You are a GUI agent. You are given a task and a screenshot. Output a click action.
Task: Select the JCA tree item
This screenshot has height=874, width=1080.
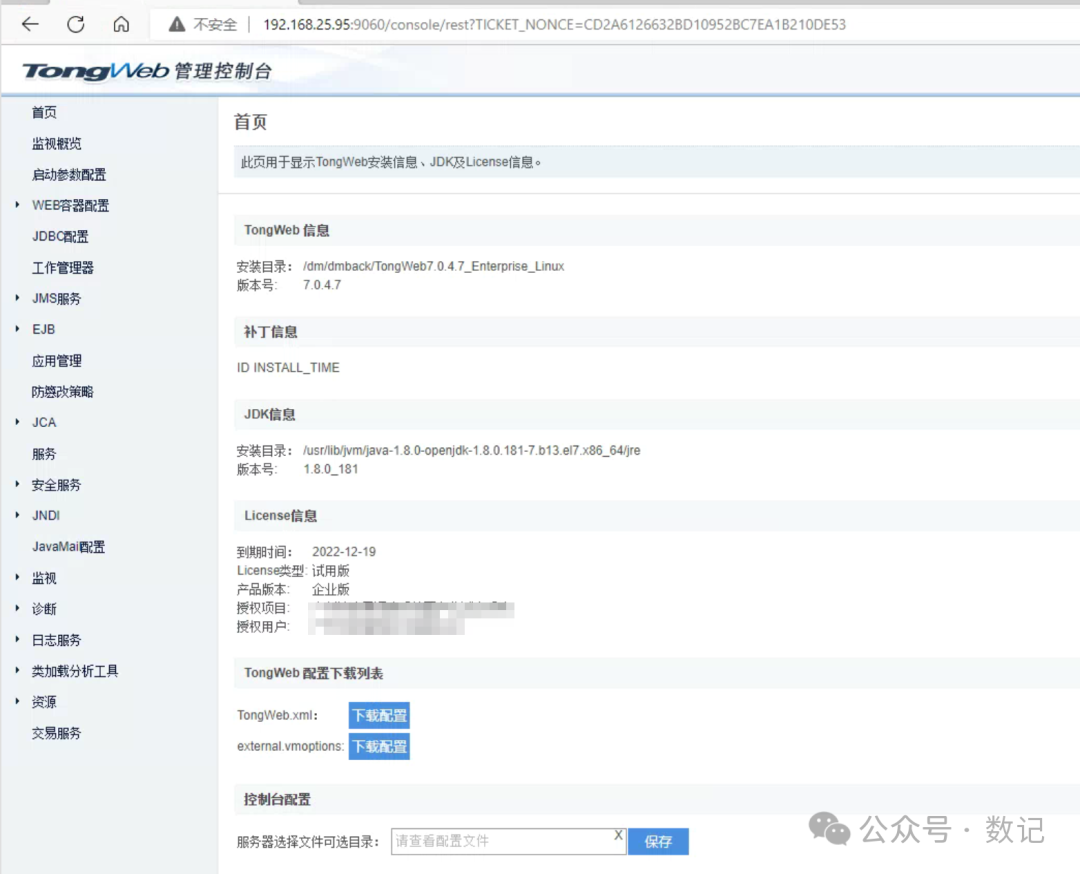44,422
